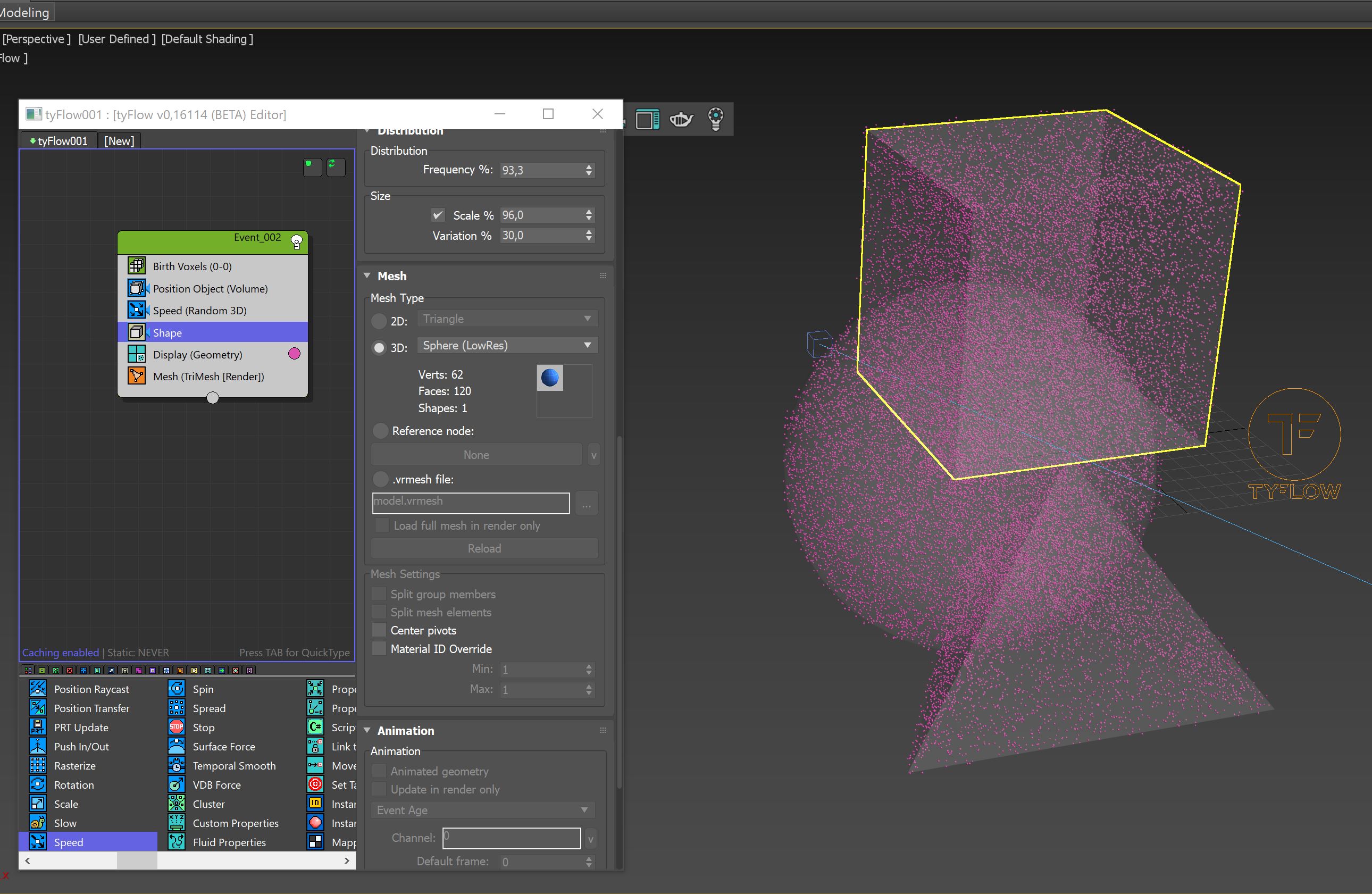Open the 3D Sphere (LowRes) dropdown
The width and height of the screenshot is (1372, 894).
(x=507, y=345)
